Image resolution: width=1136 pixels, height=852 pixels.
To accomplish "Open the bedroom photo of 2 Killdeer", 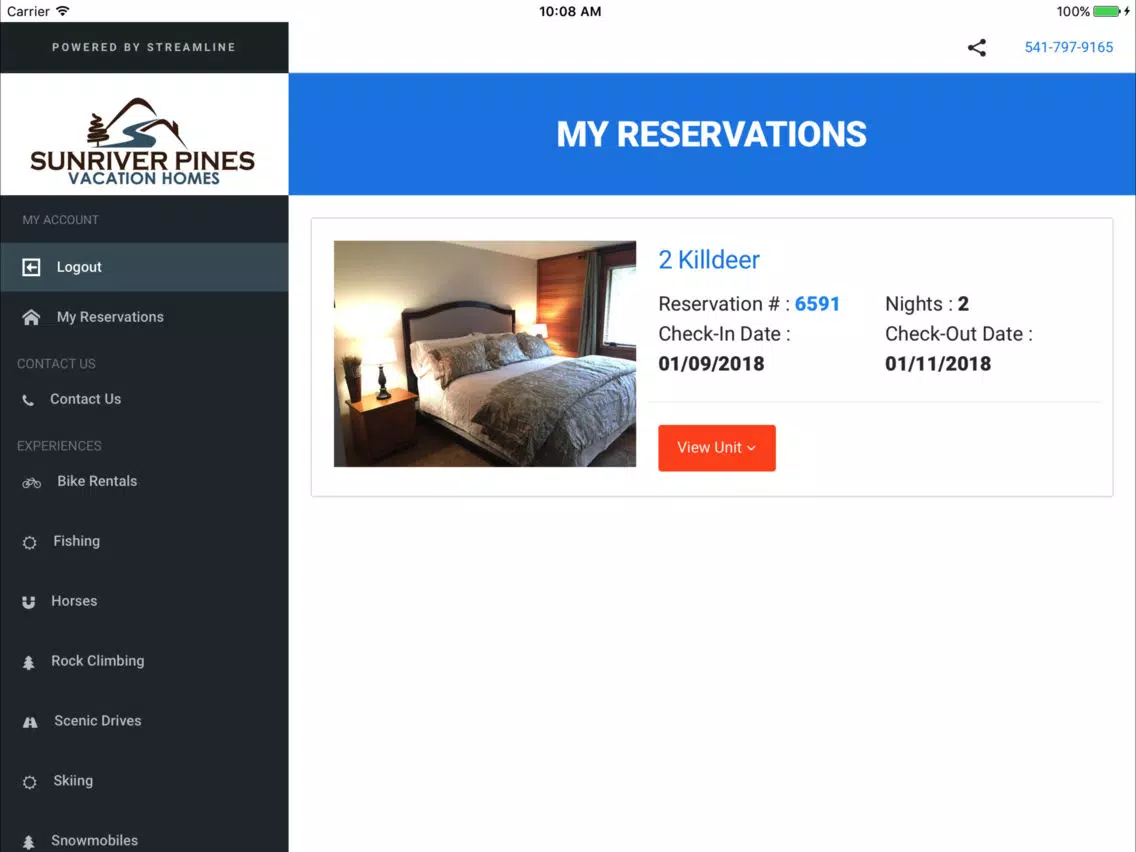I will click(x=485, y=354).
